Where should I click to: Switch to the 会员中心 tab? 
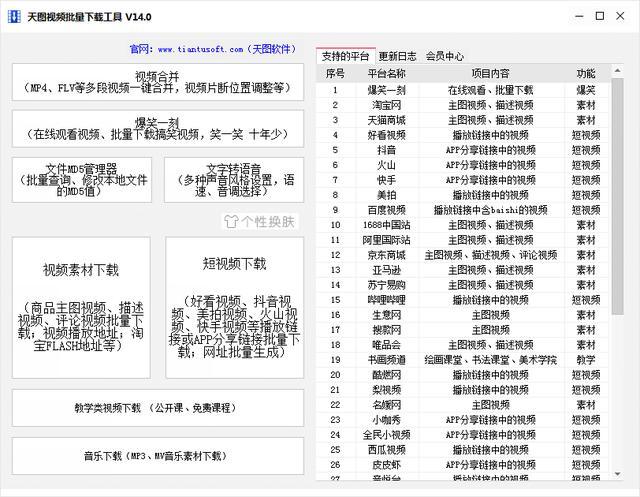pyautogui.click(x=444, y=56)
